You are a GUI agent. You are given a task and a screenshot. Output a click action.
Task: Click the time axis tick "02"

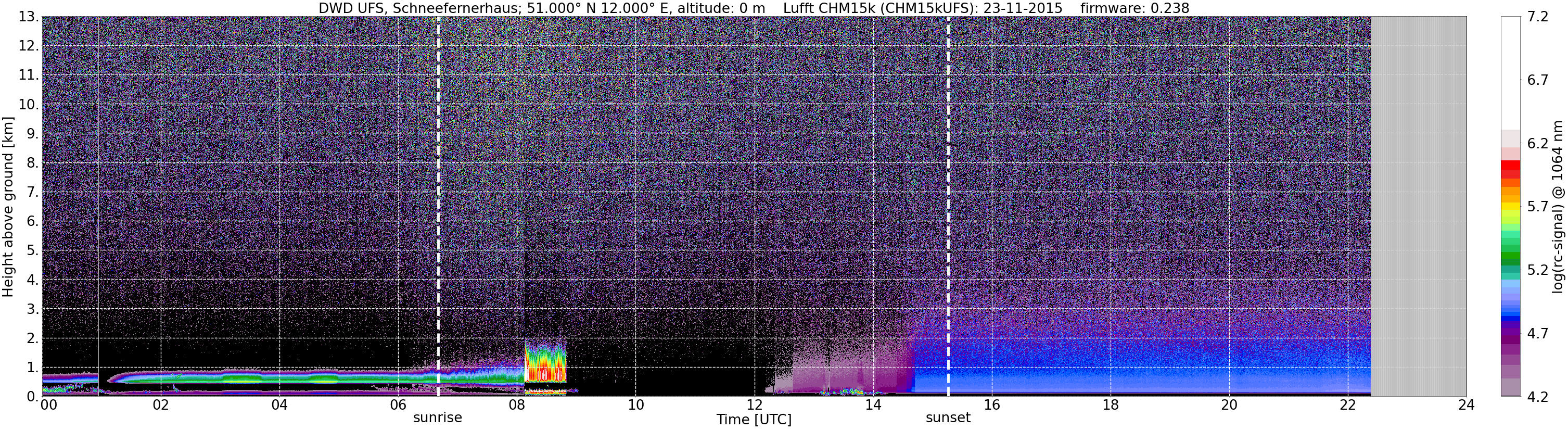tap(161, 405)
